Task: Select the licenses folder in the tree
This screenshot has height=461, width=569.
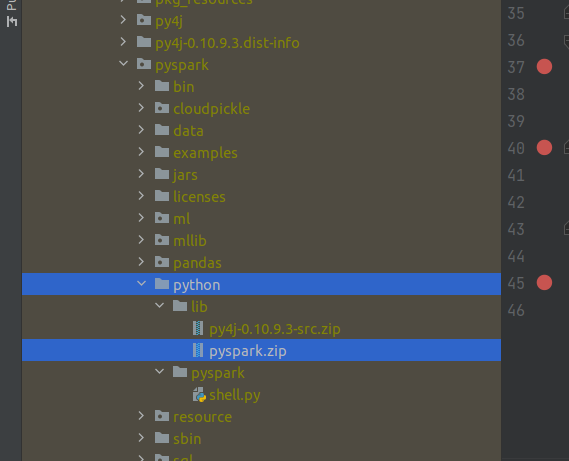Action: pos(199,197)
